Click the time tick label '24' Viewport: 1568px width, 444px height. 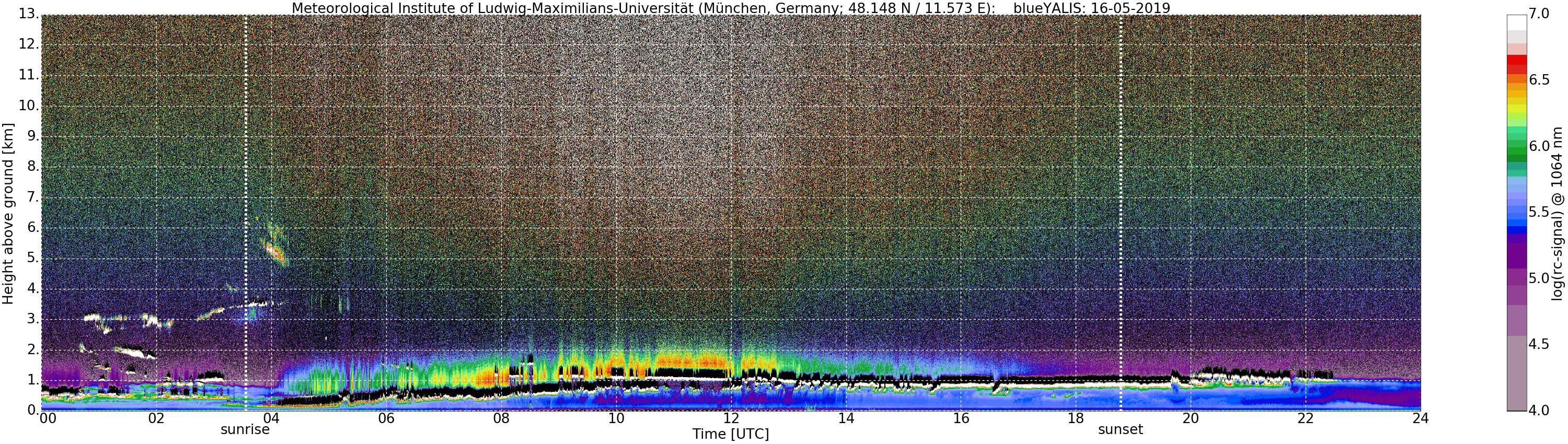[x=1421, y=418]
